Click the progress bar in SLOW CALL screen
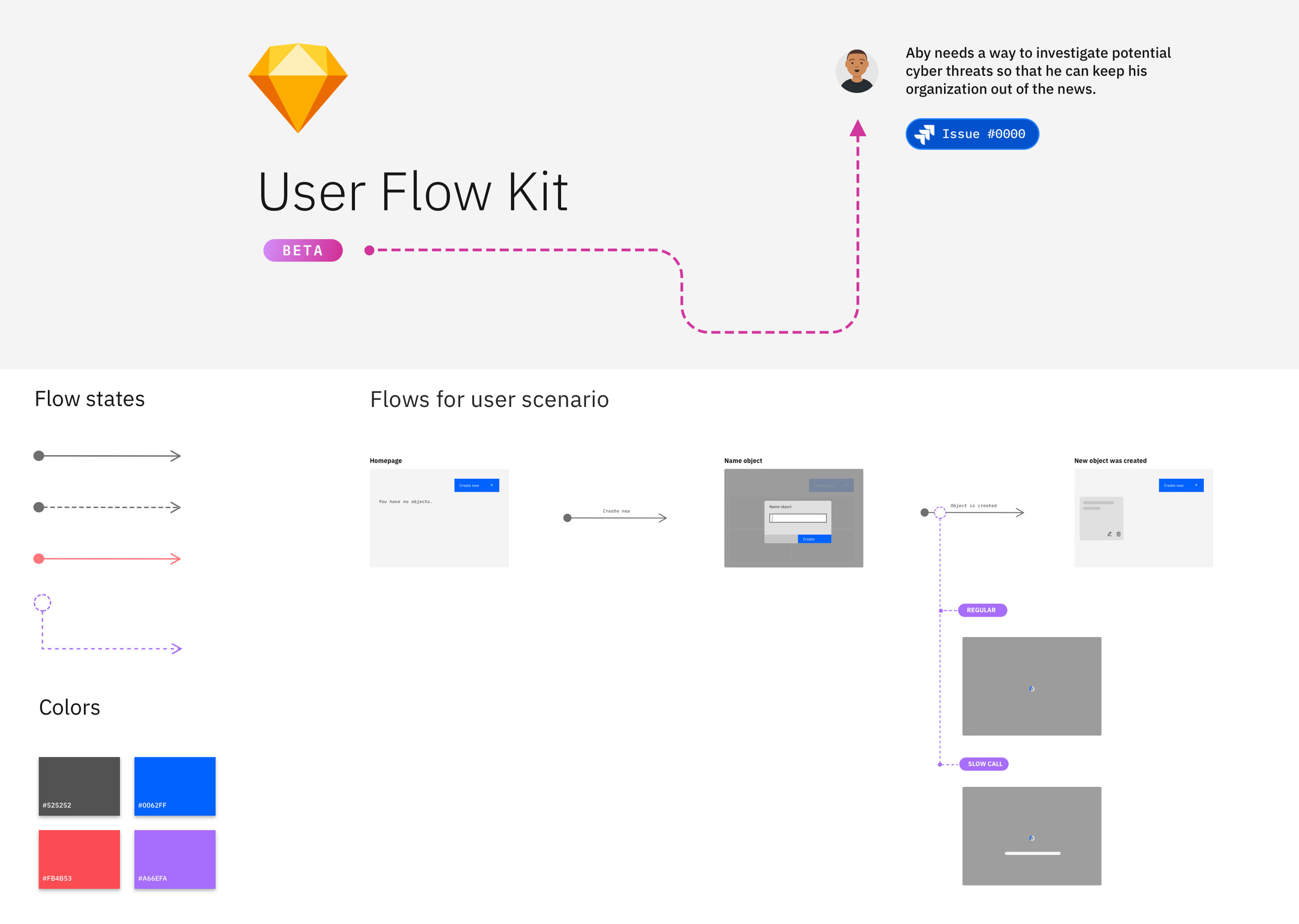 (1032, 853)
